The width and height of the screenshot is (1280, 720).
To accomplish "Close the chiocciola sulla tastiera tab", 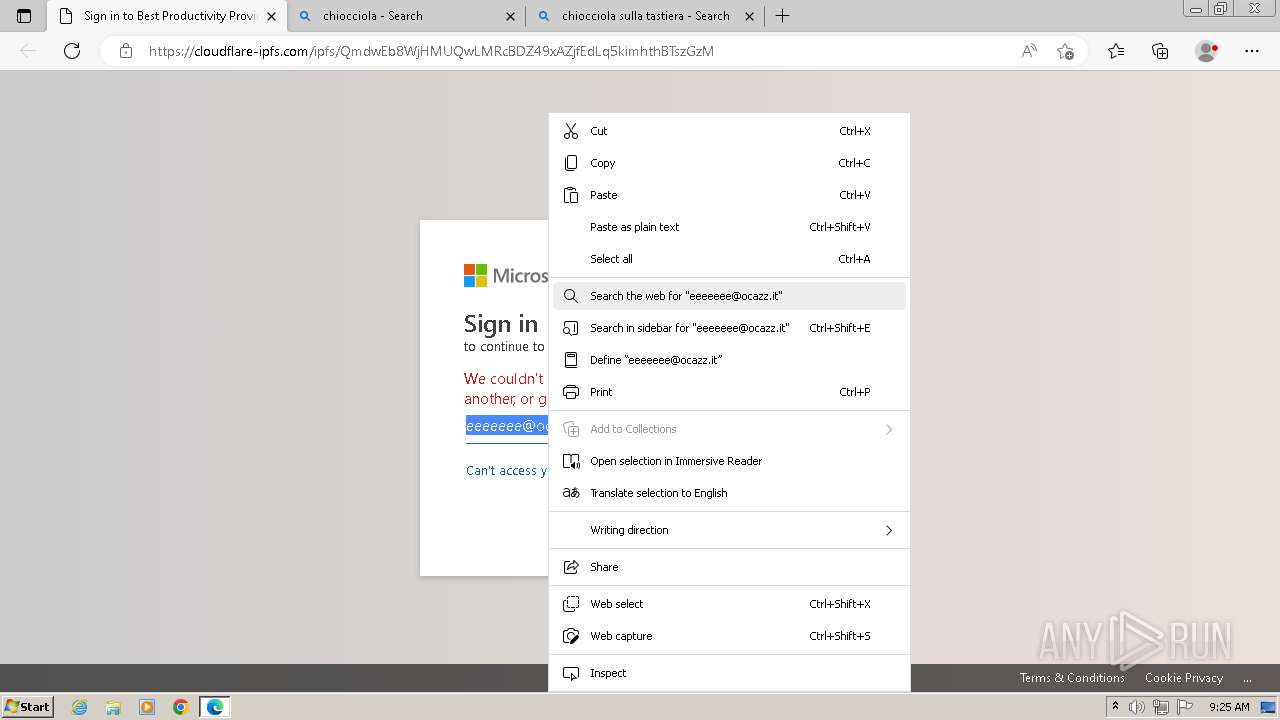I will [x=749, y=16].
